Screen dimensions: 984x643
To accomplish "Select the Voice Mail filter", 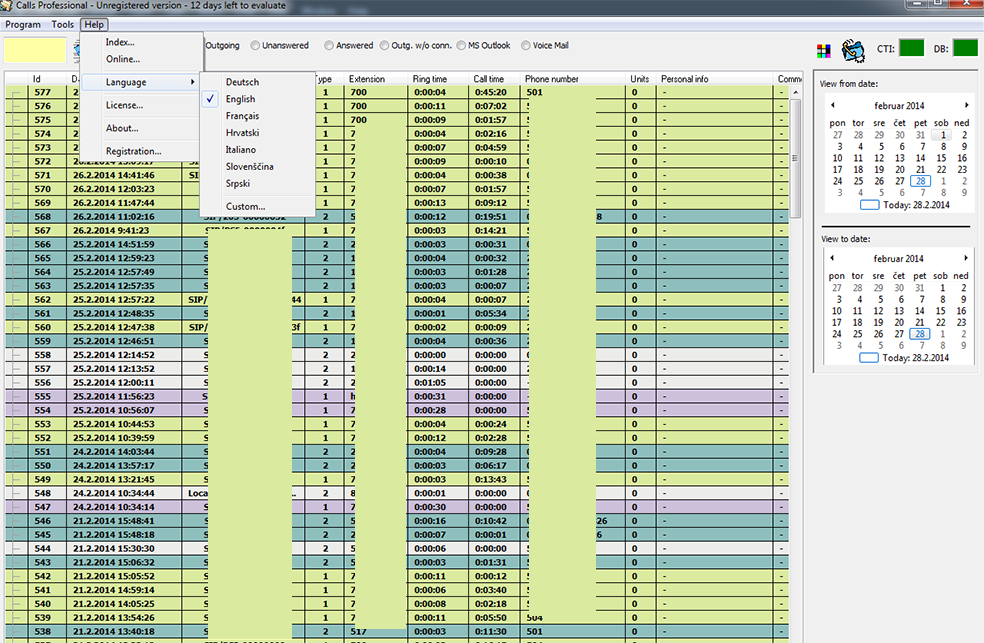I will pyautogui.click(x=545, y=45).
